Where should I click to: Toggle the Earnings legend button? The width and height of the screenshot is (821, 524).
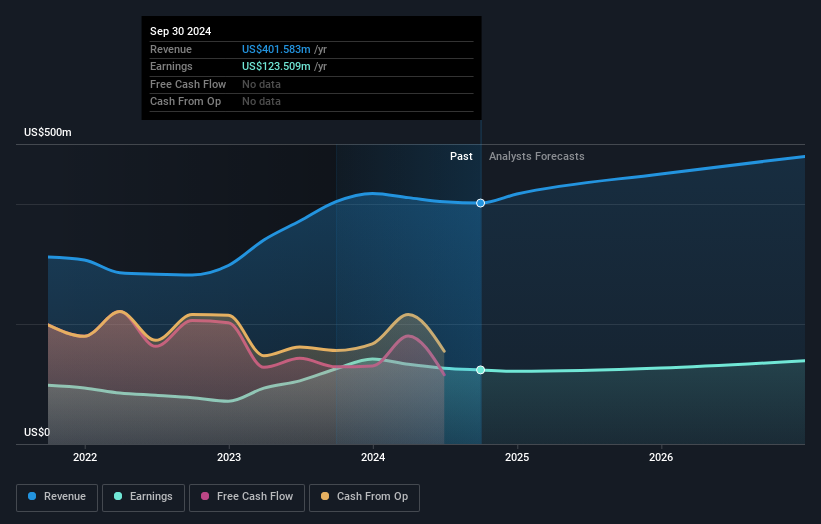[143, 497]
